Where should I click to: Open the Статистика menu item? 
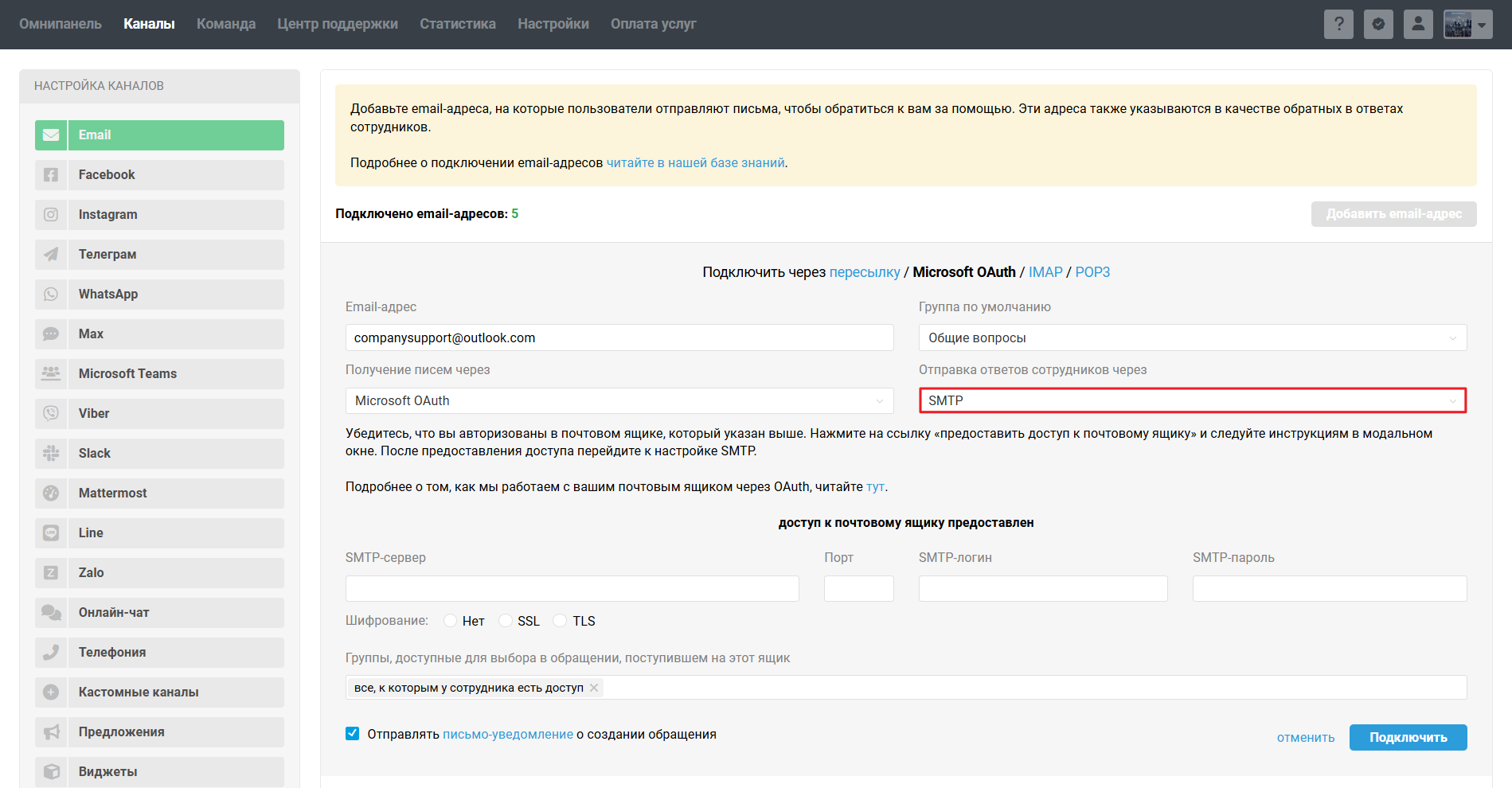(457, 24)
